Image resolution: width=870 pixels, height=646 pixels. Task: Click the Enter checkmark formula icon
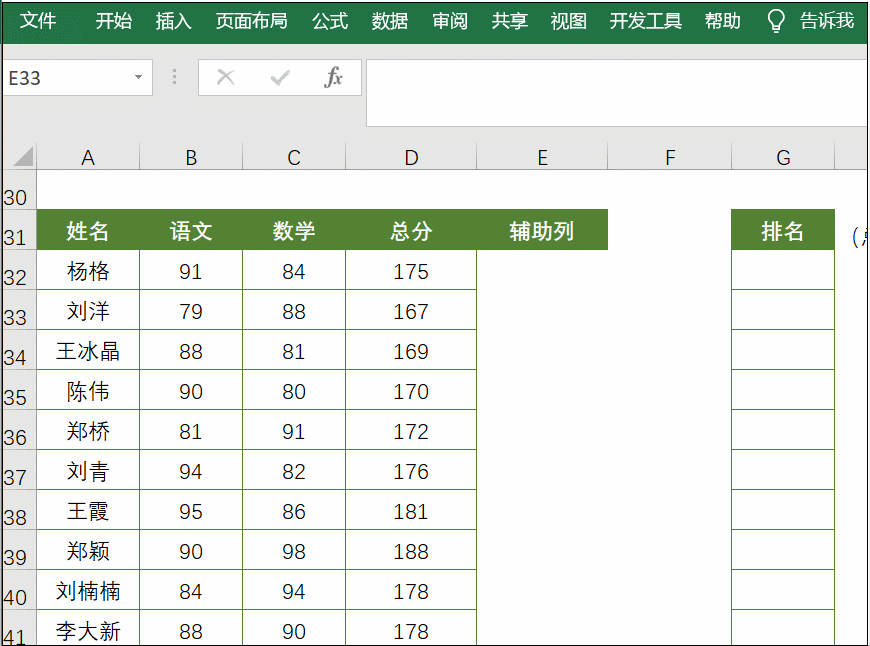tap(280, 78)
